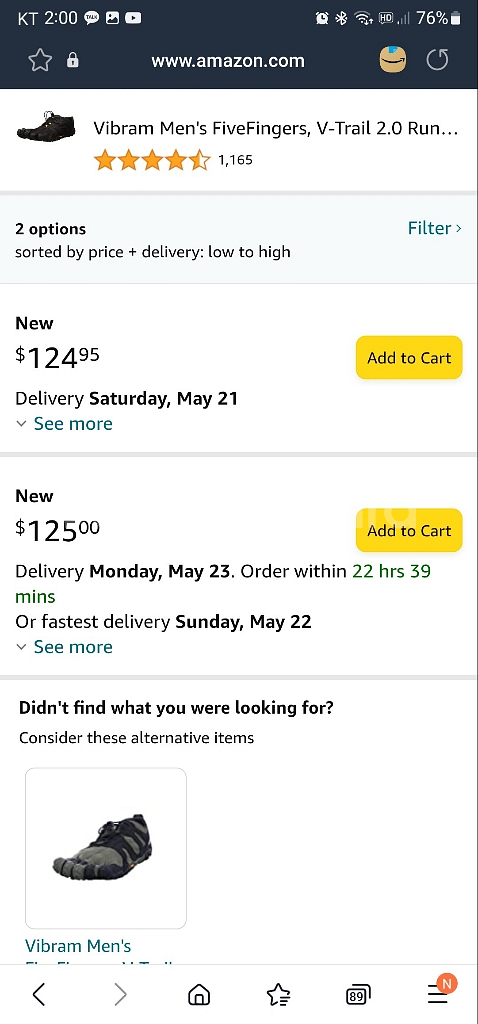Add the $125.00 offer to cart

tap(409, 530)
